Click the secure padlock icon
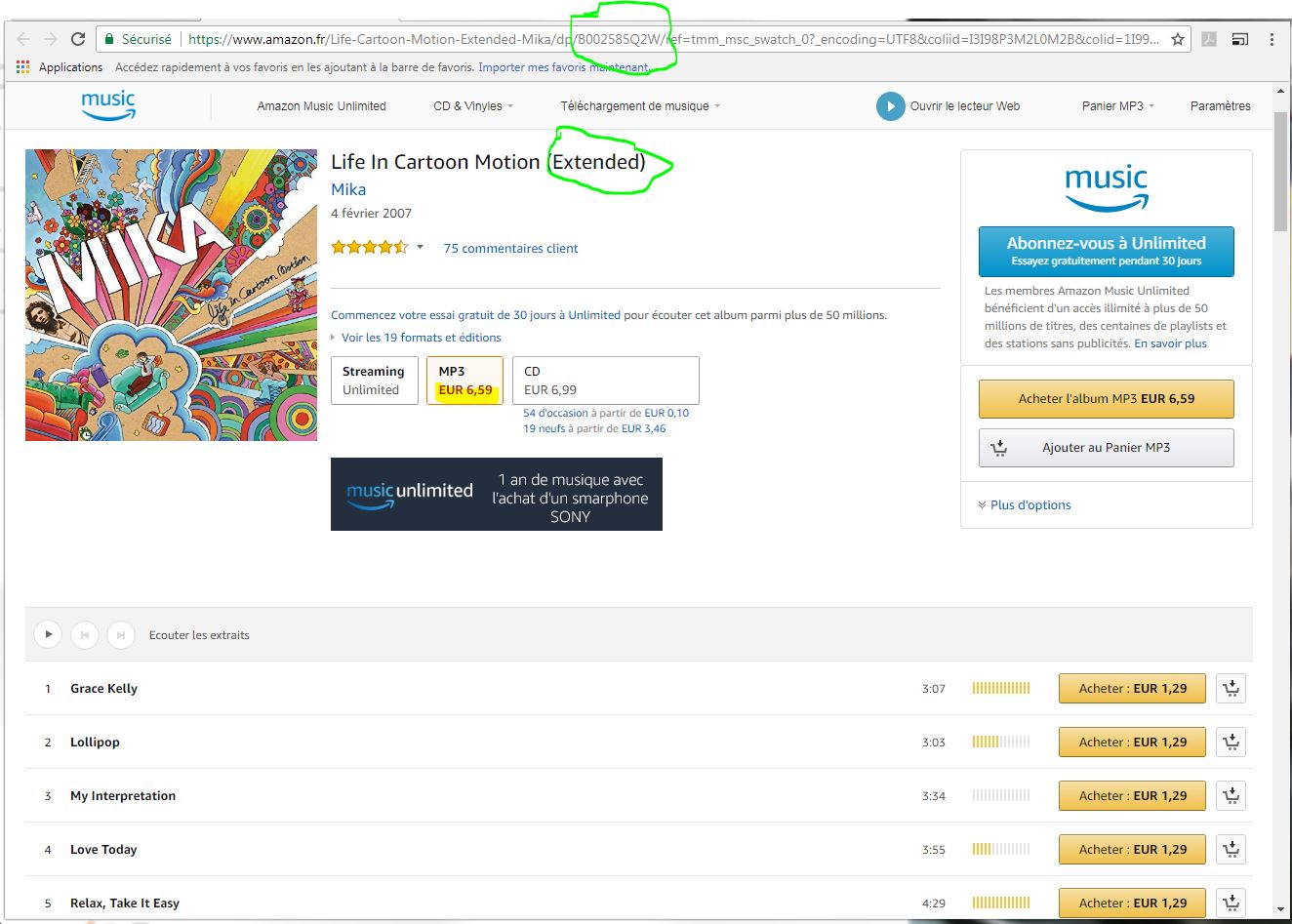Viewport: 1292px width, 924px height. tap(108, 39)
